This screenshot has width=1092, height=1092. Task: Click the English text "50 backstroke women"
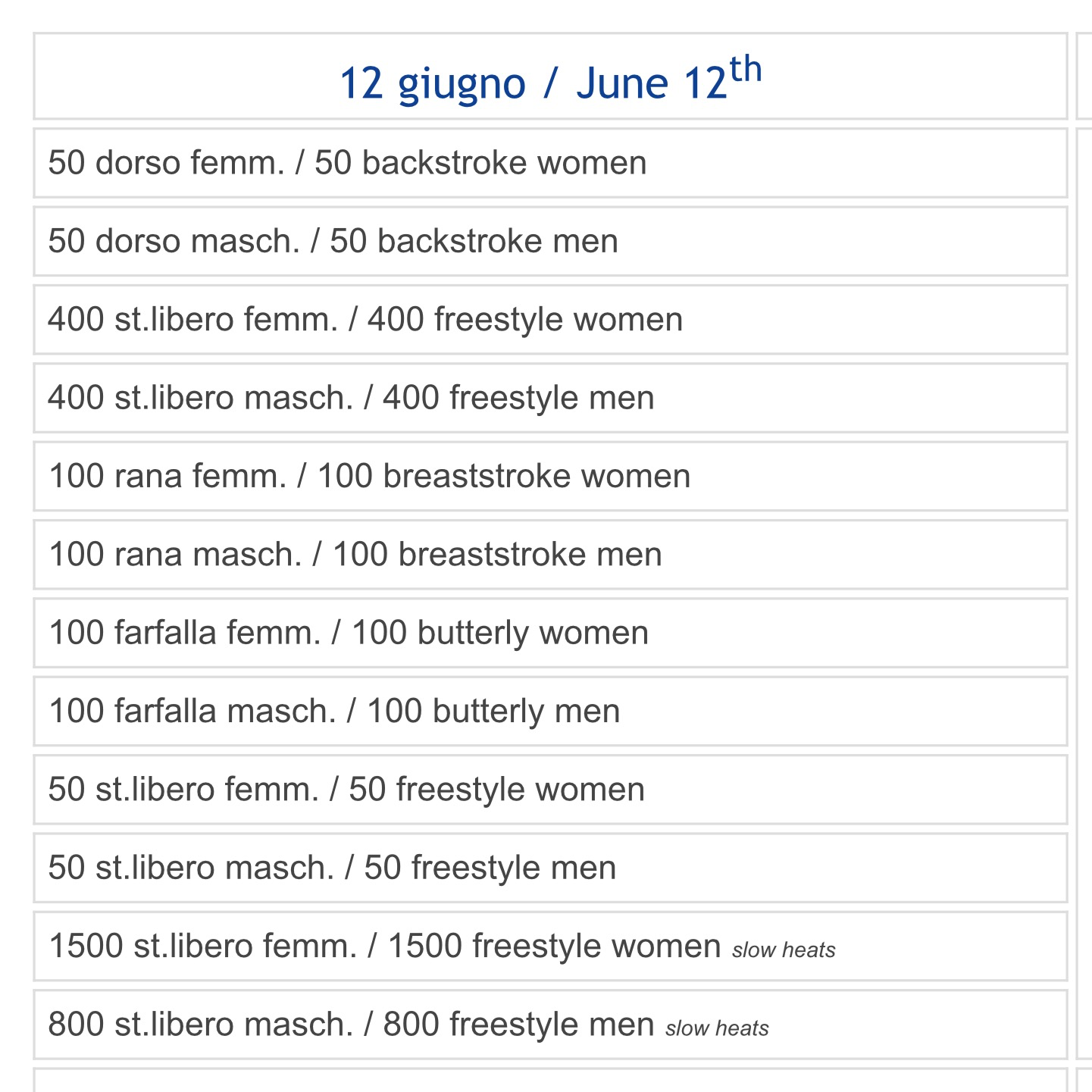[480, 164]
